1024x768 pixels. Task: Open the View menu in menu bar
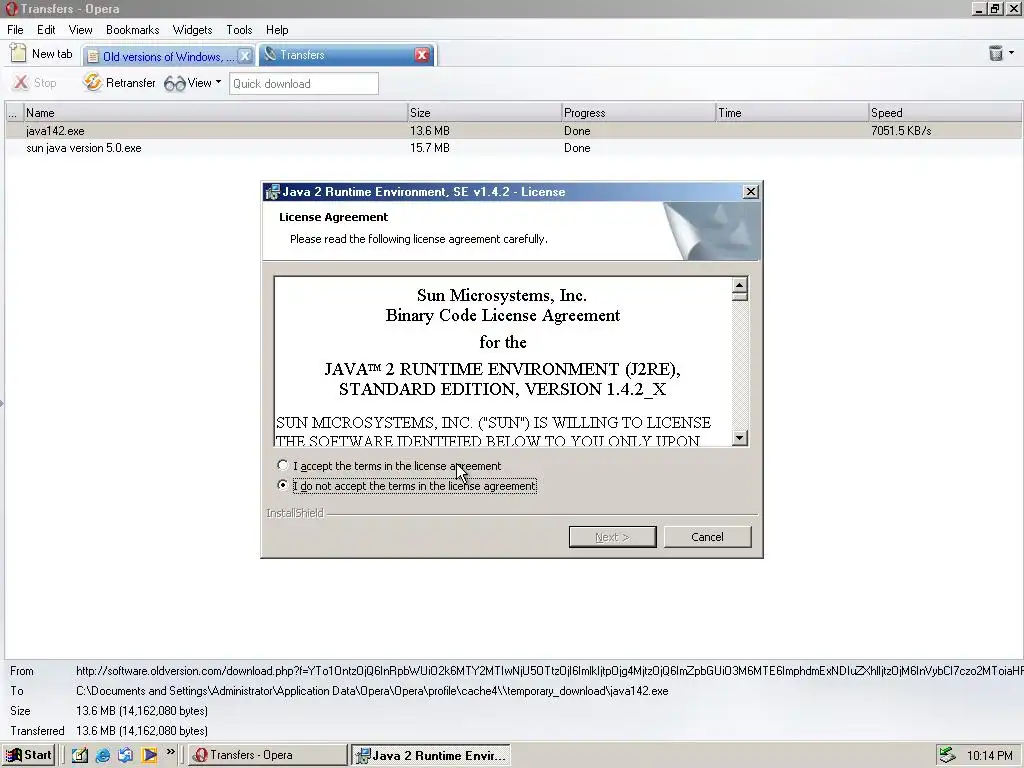80,30
